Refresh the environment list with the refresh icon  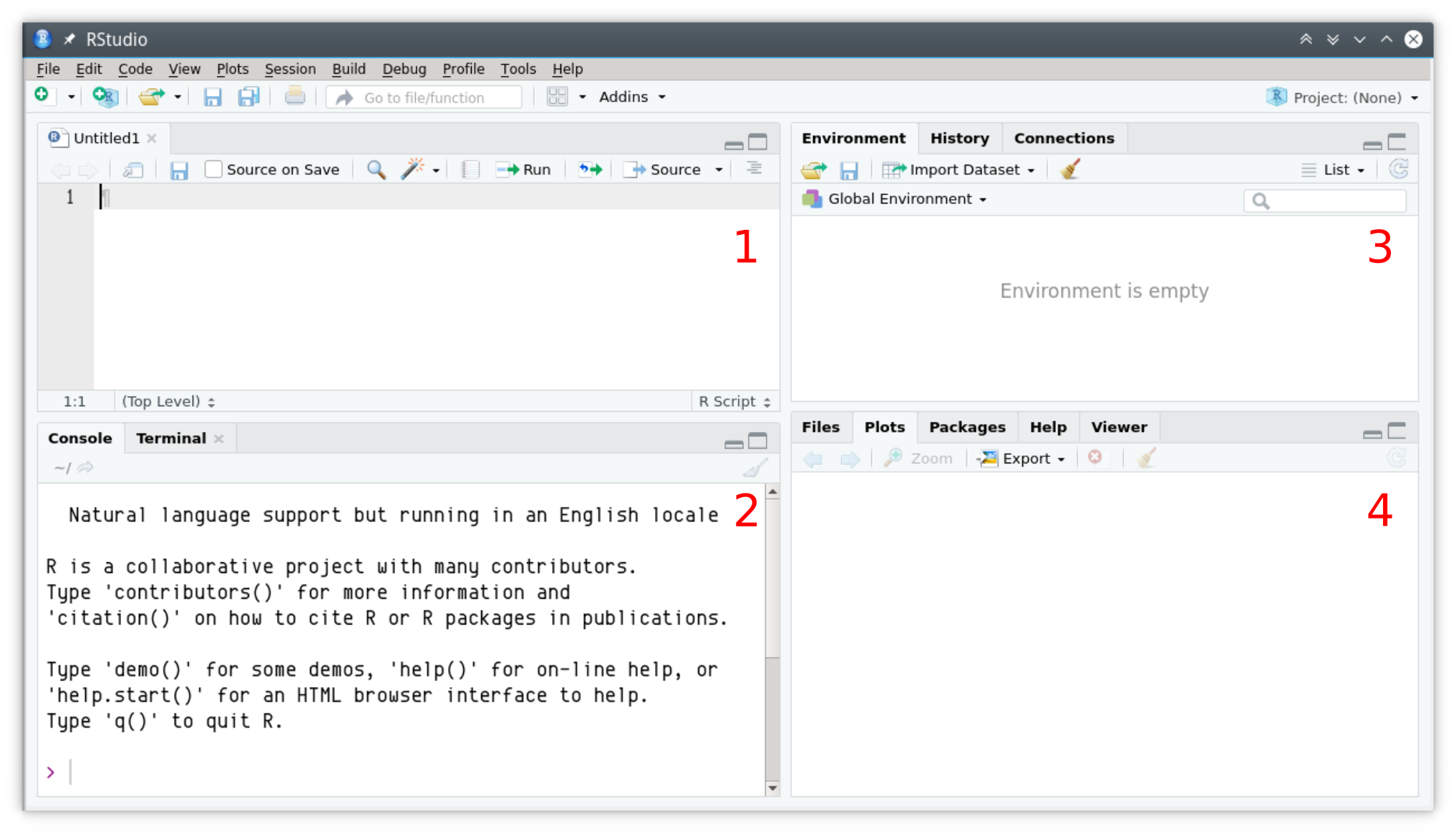1398,169
